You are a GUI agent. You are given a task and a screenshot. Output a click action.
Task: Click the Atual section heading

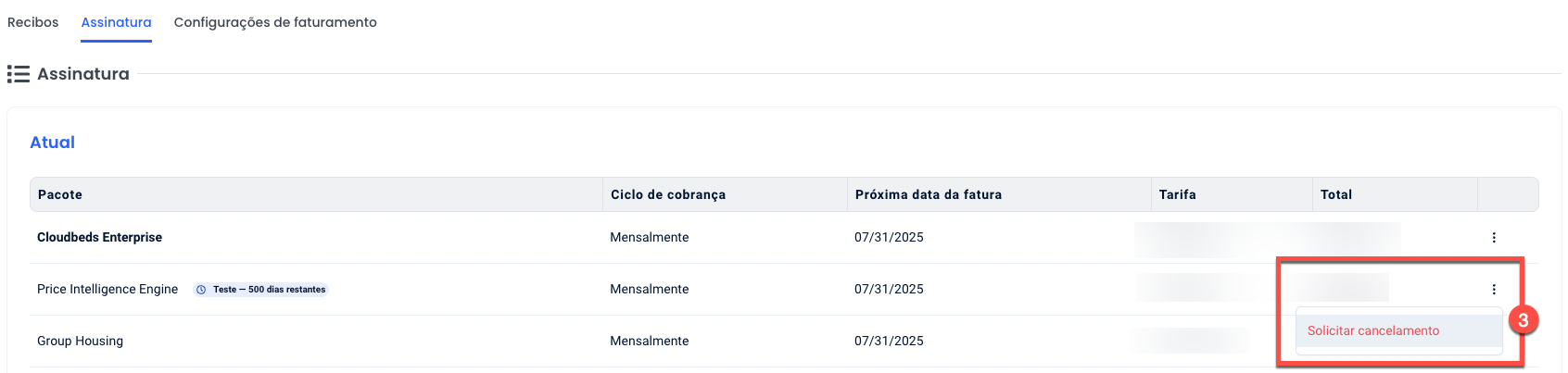pyautogui.click(x=52, y=143)
